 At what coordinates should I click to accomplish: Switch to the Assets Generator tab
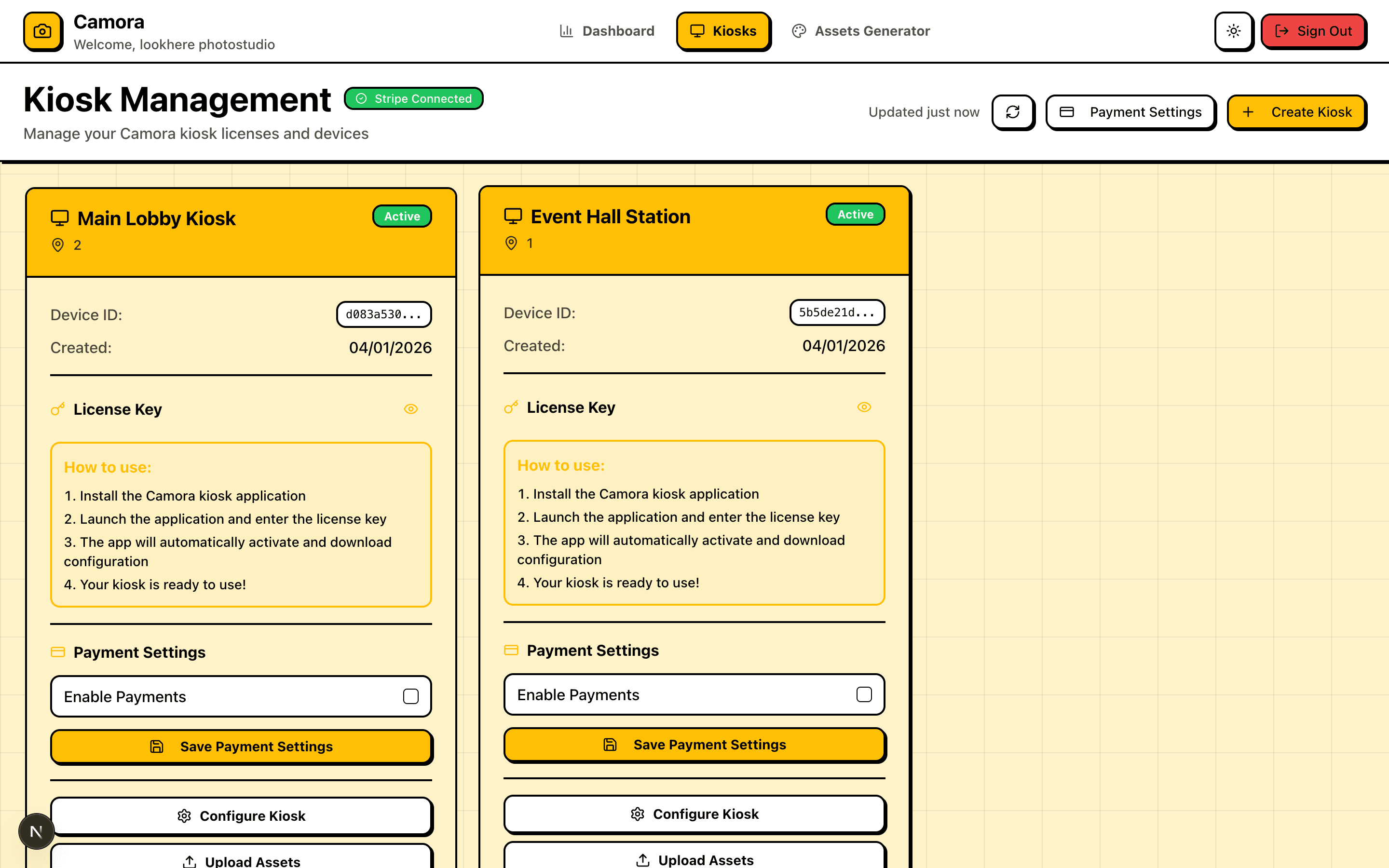click(x=861, y=31)
